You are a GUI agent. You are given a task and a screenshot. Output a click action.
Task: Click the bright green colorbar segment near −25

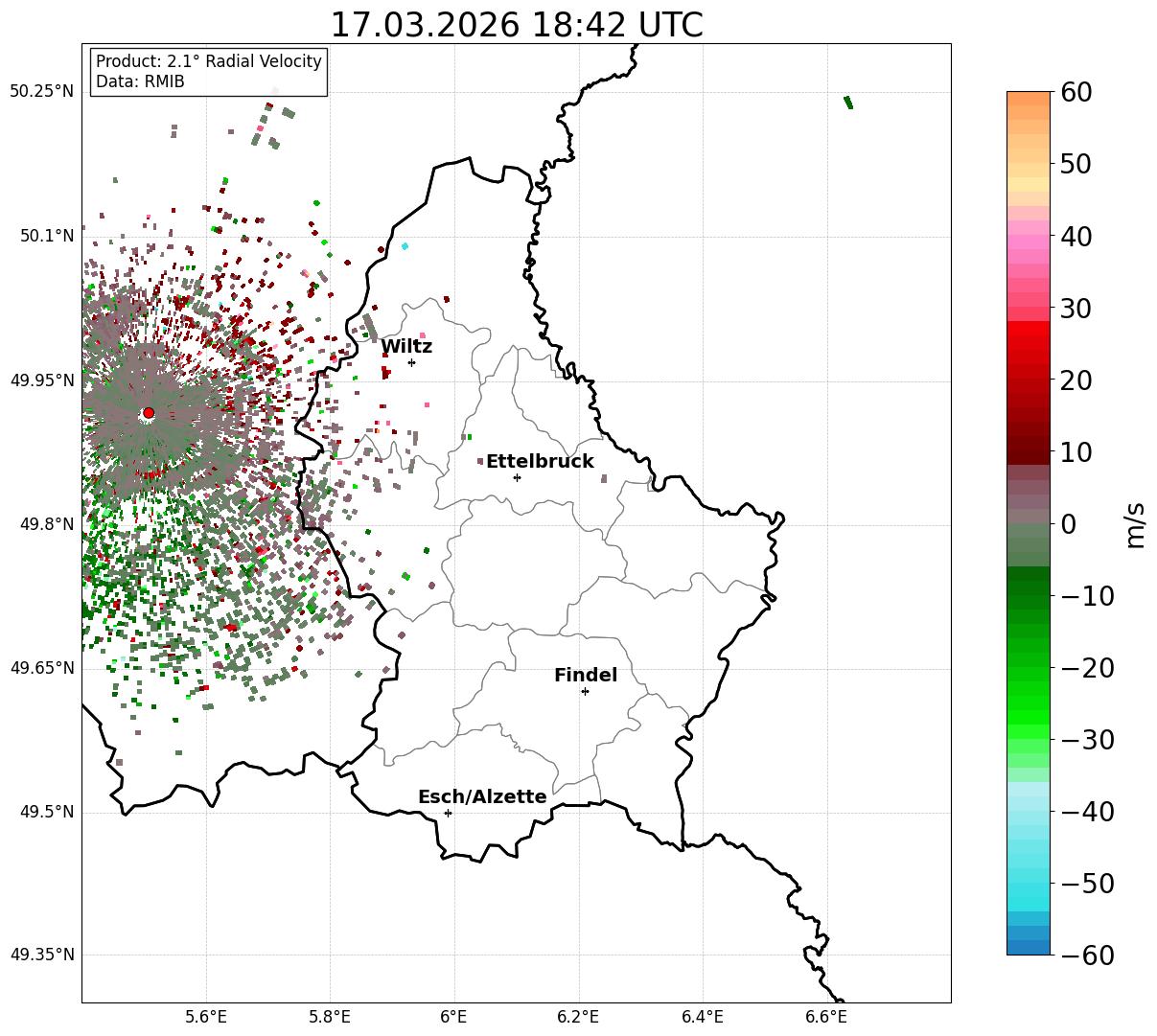tap(1029, 702)
